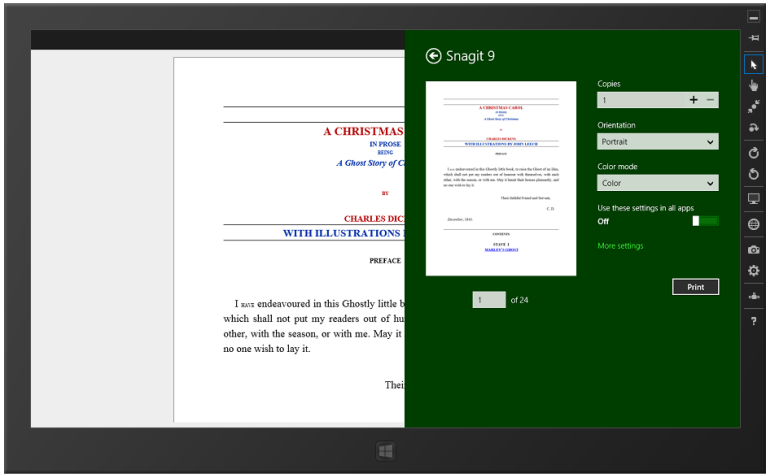Image resolution: width=770 pixels, height=476 pixels.
Task: Toggle 'Use these settings in all apps' switch
Action: click(x=706, y=221)
